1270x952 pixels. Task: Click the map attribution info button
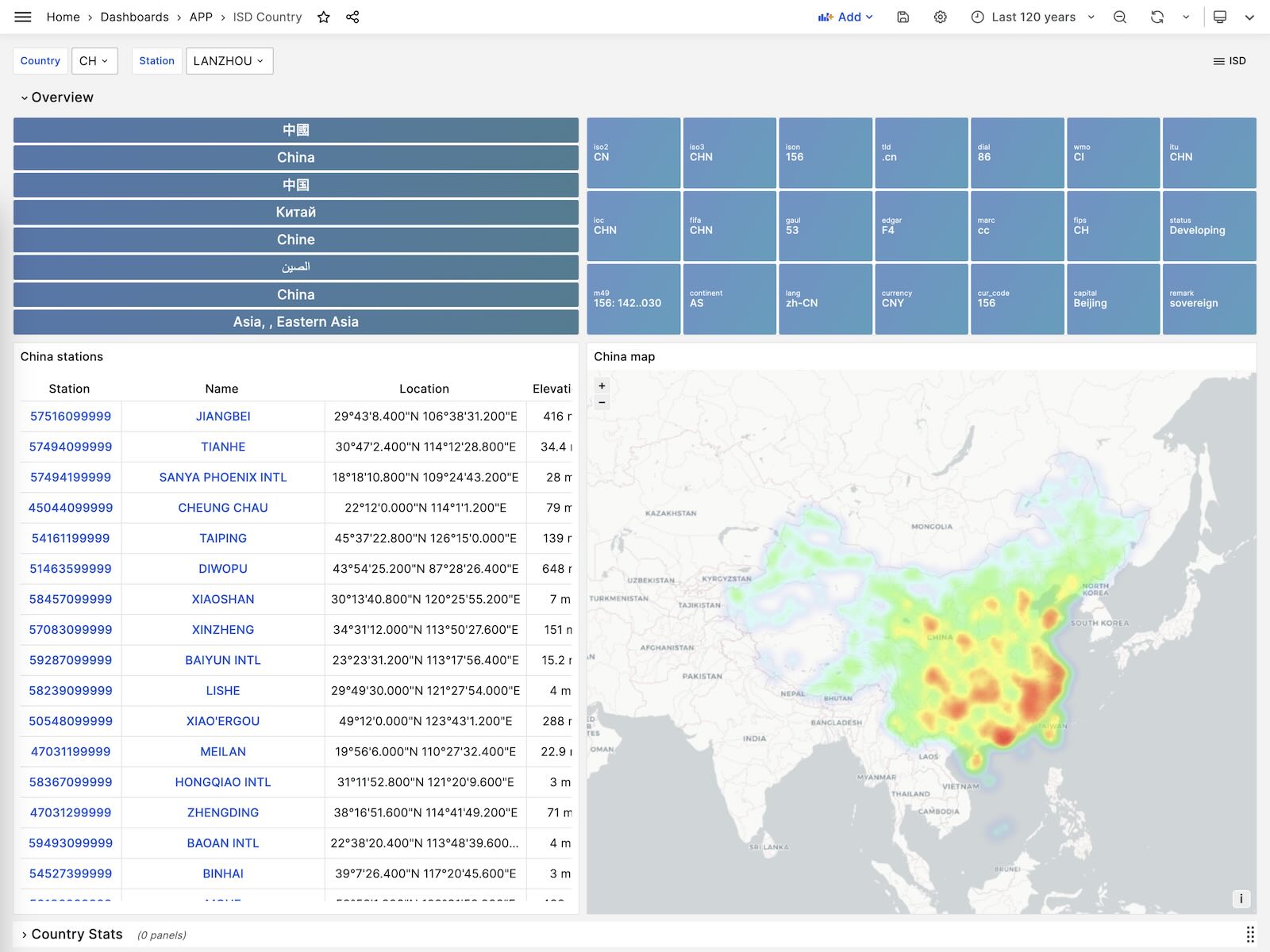1241,899
